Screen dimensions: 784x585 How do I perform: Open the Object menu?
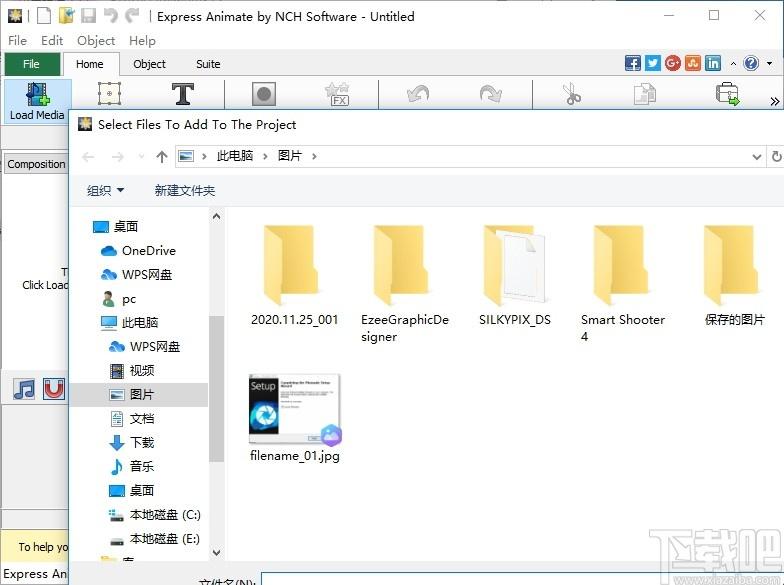pos(96,40)
